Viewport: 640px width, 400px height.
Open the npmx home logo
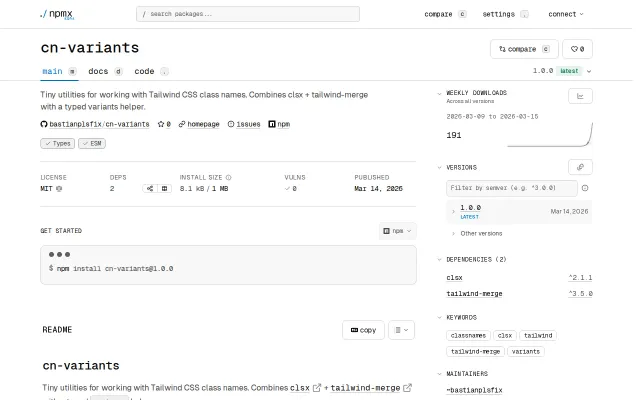pos(57,14)
